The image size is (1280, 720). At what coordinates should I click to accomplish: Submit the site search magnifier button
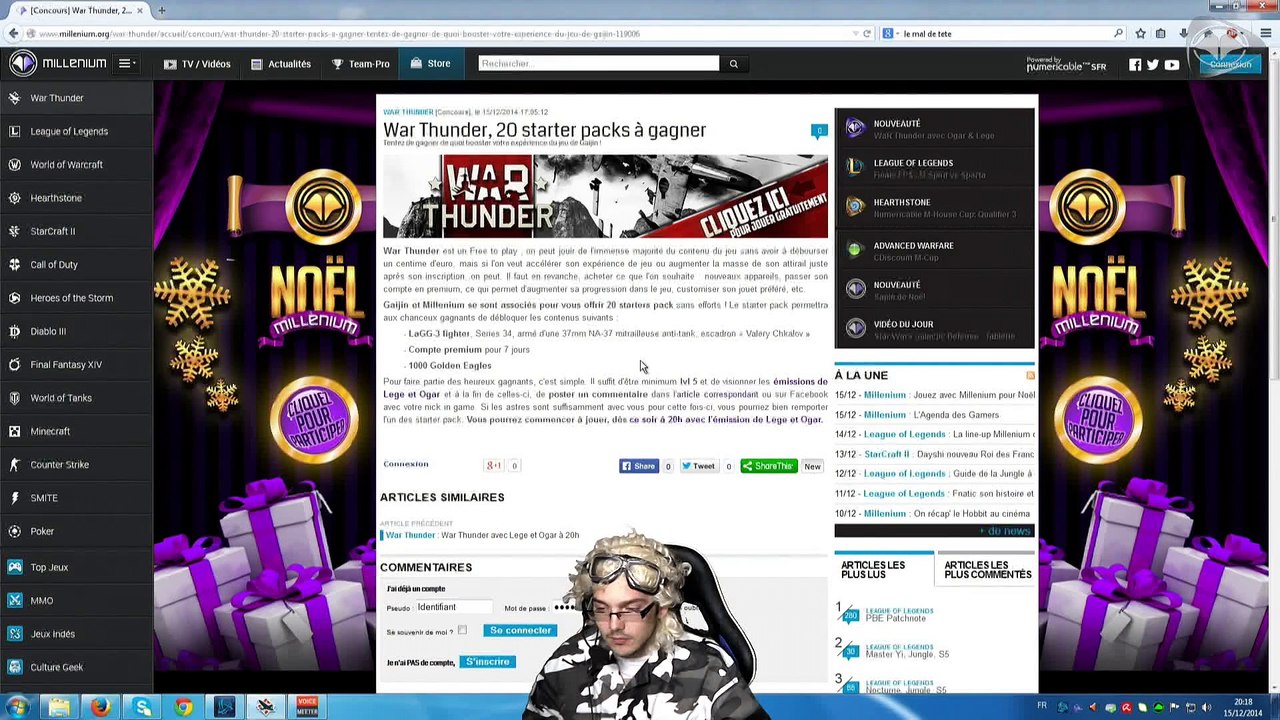point(733,64)
